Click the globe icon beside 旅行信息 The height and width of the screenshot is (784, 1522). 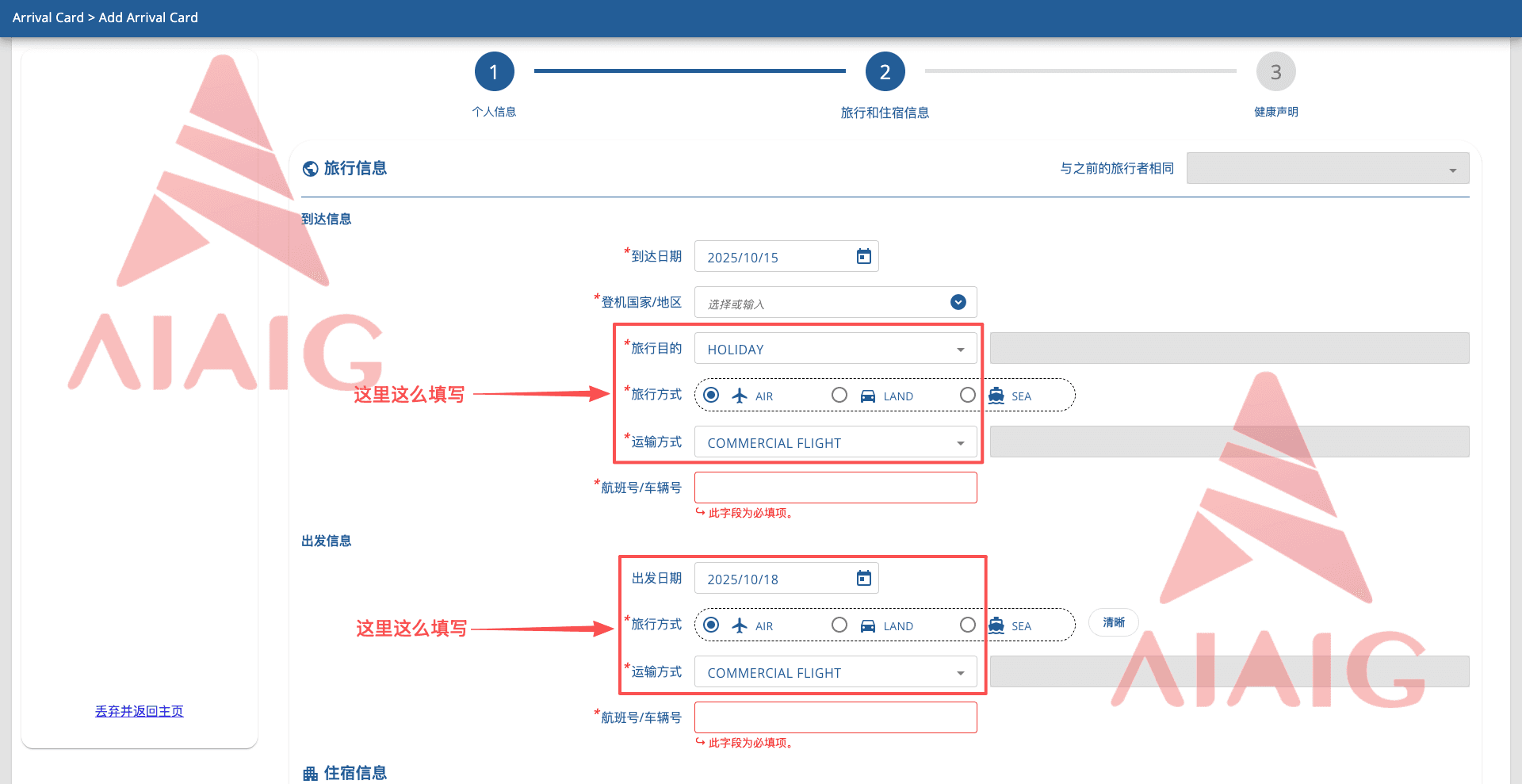pyautogui.click(x=311, y=168)
